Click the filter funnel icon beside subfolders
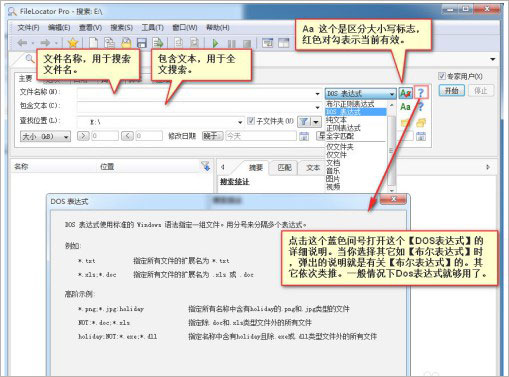509x377 pixels. coord(304,122)
